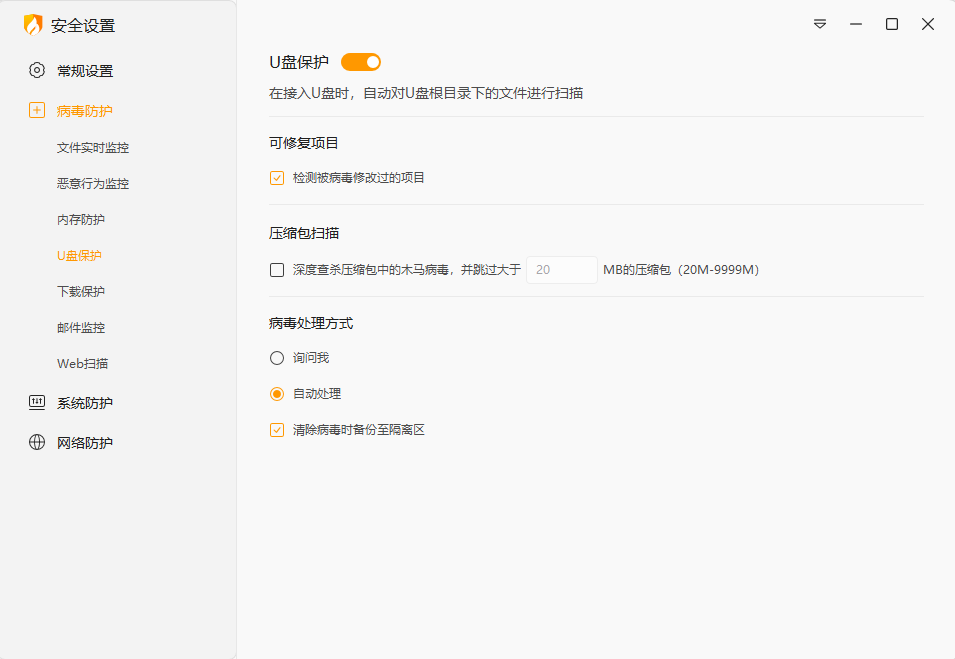Screen dimensions: 955x659
Task: Turn off the U盘保护 toggle
Action: click(x=360, y=61)
